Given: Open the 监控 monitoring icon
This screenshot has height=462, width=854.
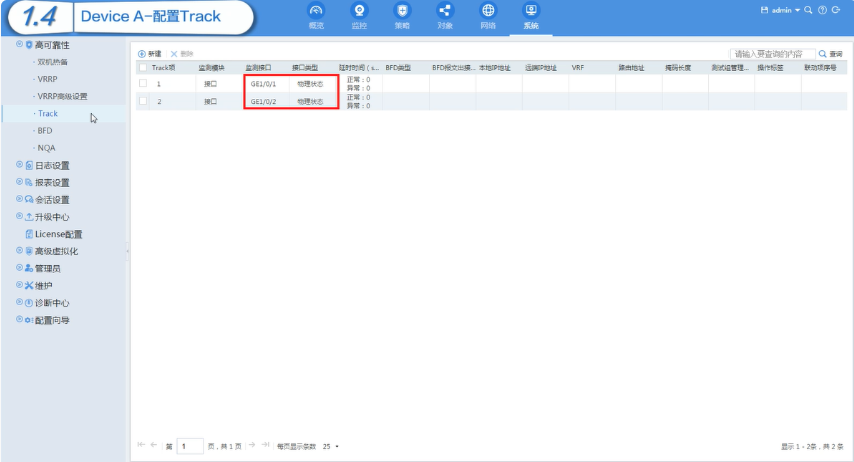Looking at the screenshot, I should 359,11.
